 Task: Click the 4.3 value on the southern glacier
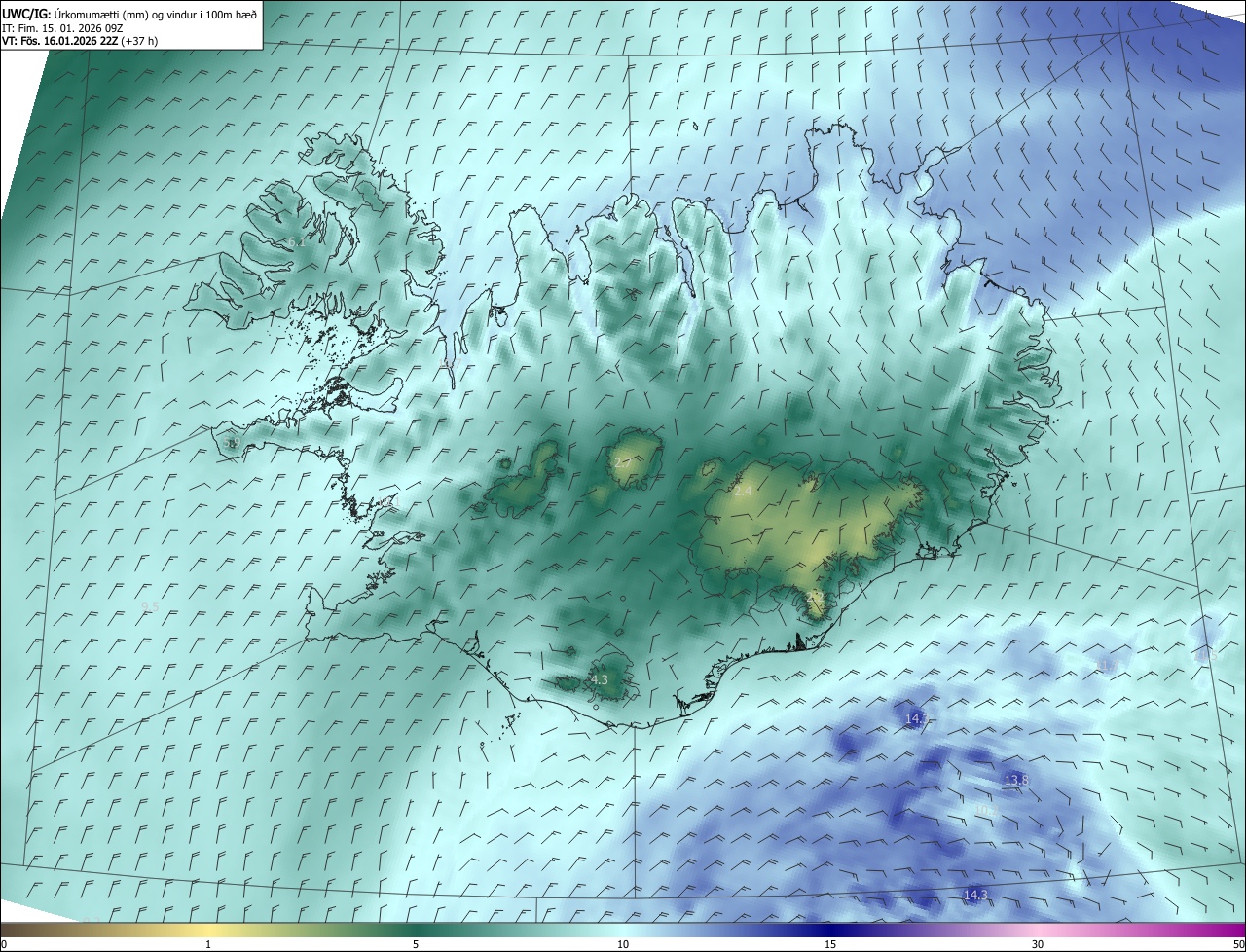pos(600,679)
